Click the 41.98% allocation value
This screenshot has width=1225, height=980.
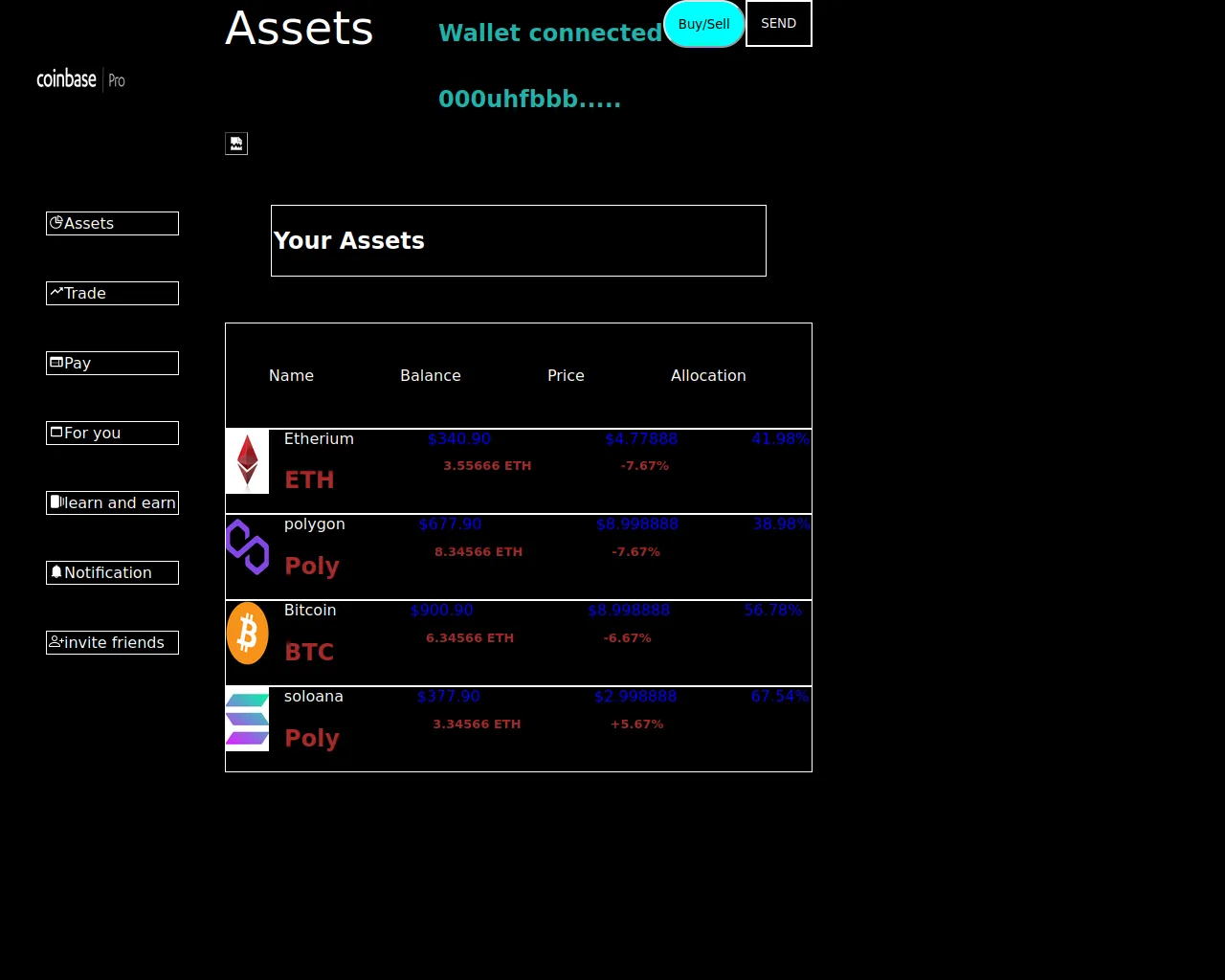click(780, 438)
